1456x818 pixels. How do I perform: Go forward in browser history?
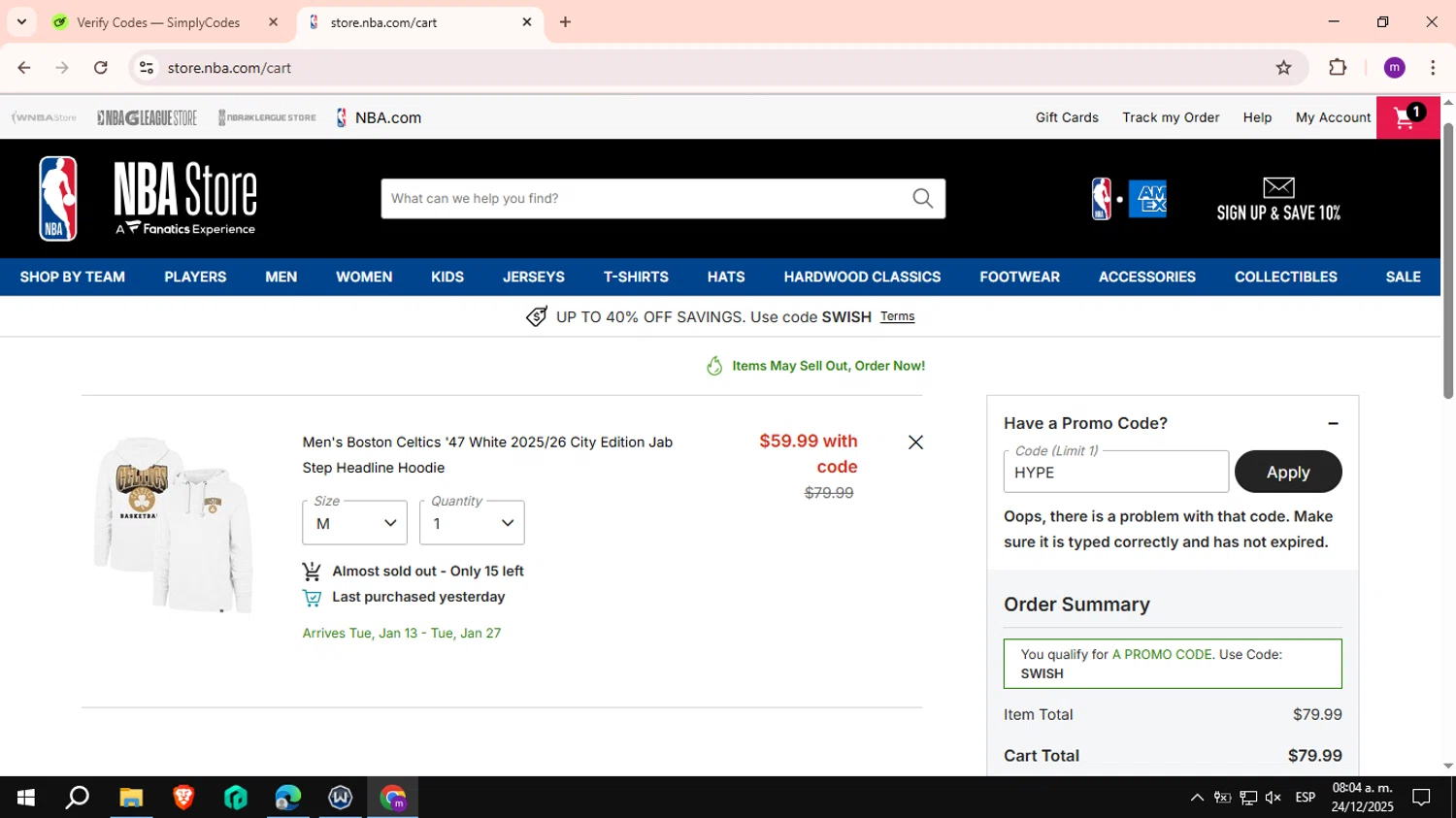(x=62, y=68)
